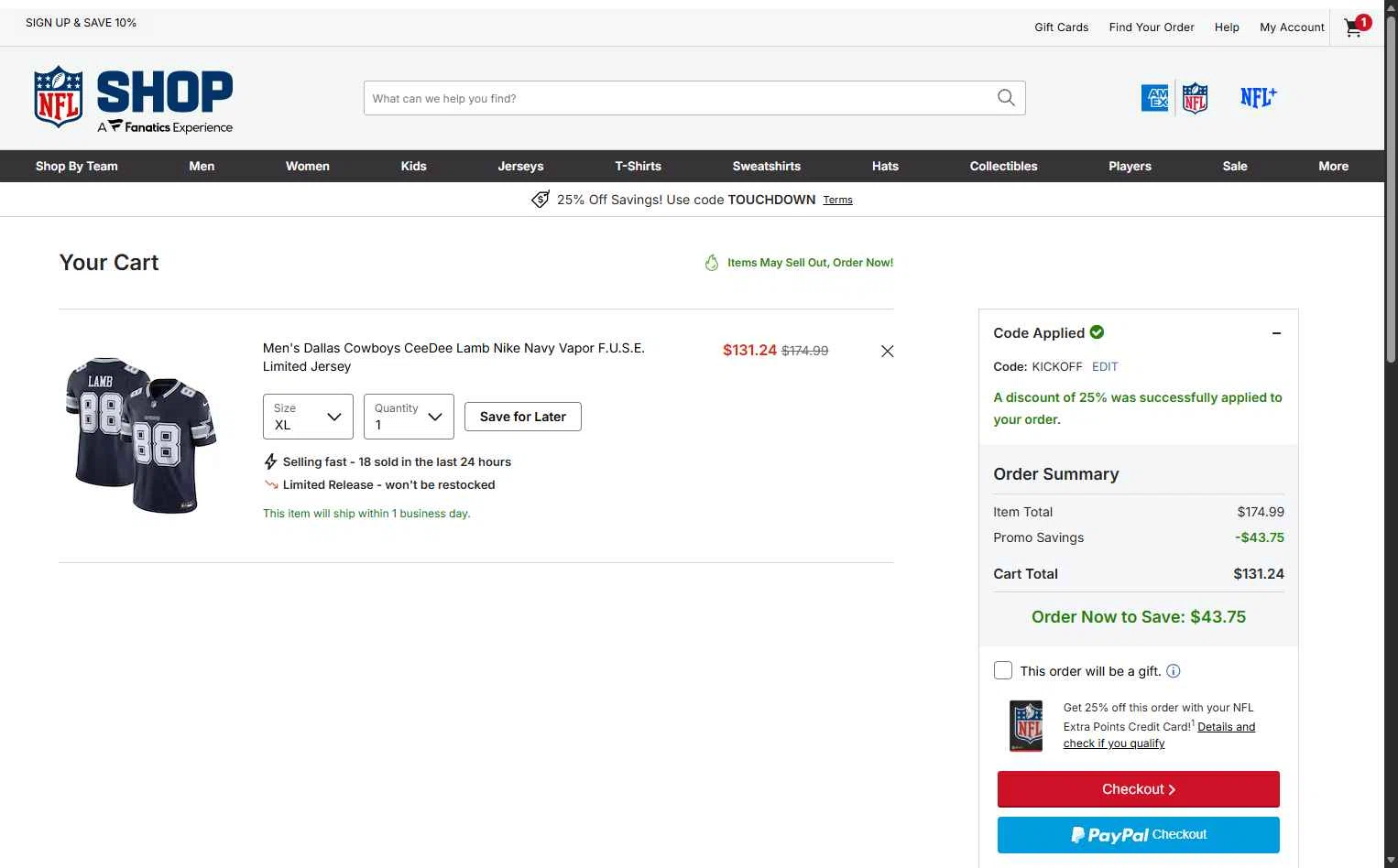This screenshot has height=868, width=1398.
Task: Open the Hats menu
Action: (885, 167)
